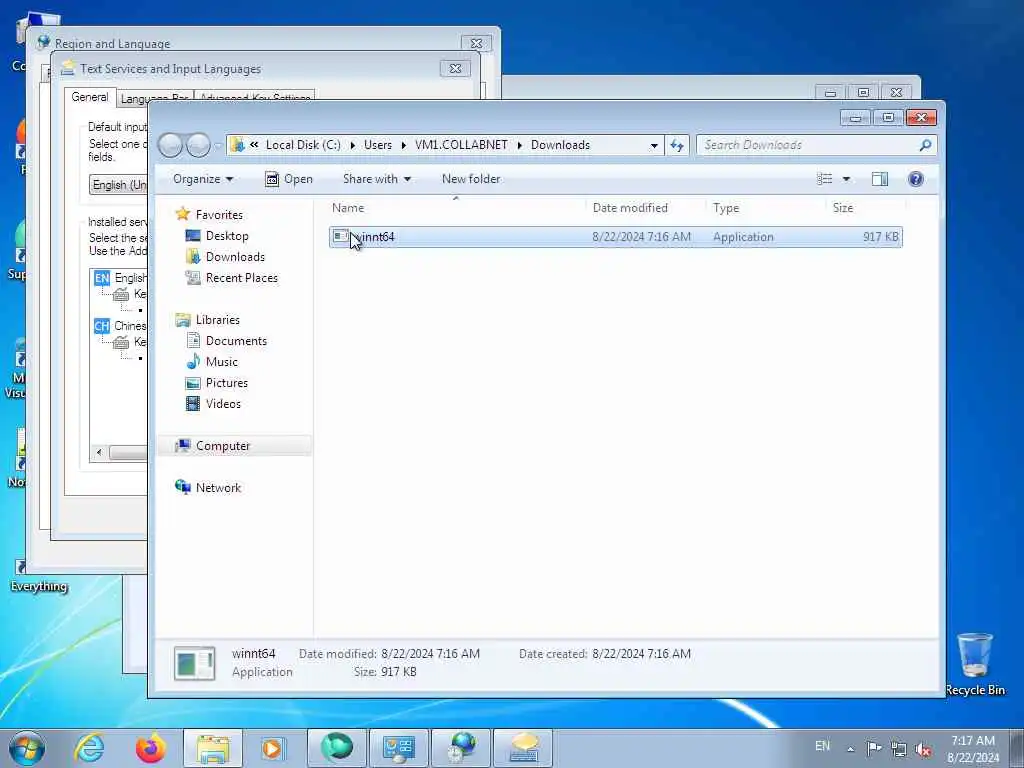Open the Control Panel taskbar icon
The width and height of the screenshot is (1024, 768).
398,748
